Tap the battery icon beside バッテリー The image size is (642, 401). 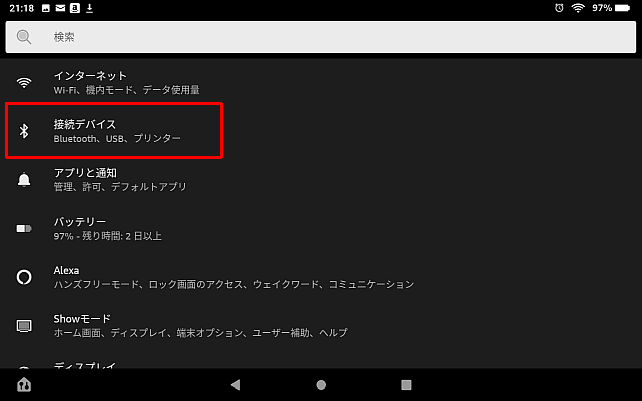click(24, 228)
